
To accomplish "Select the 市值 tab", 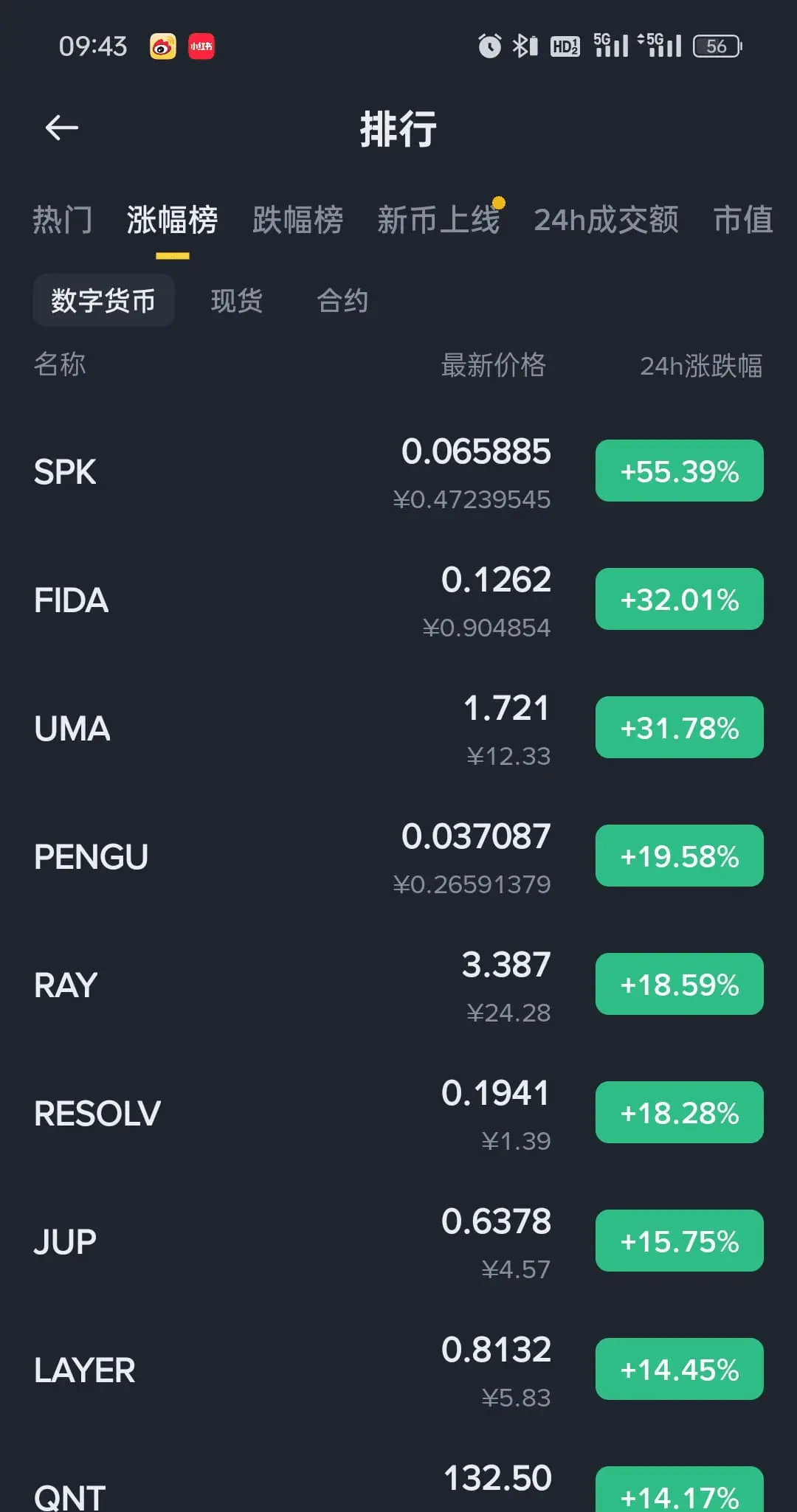I will pos(743,220).
